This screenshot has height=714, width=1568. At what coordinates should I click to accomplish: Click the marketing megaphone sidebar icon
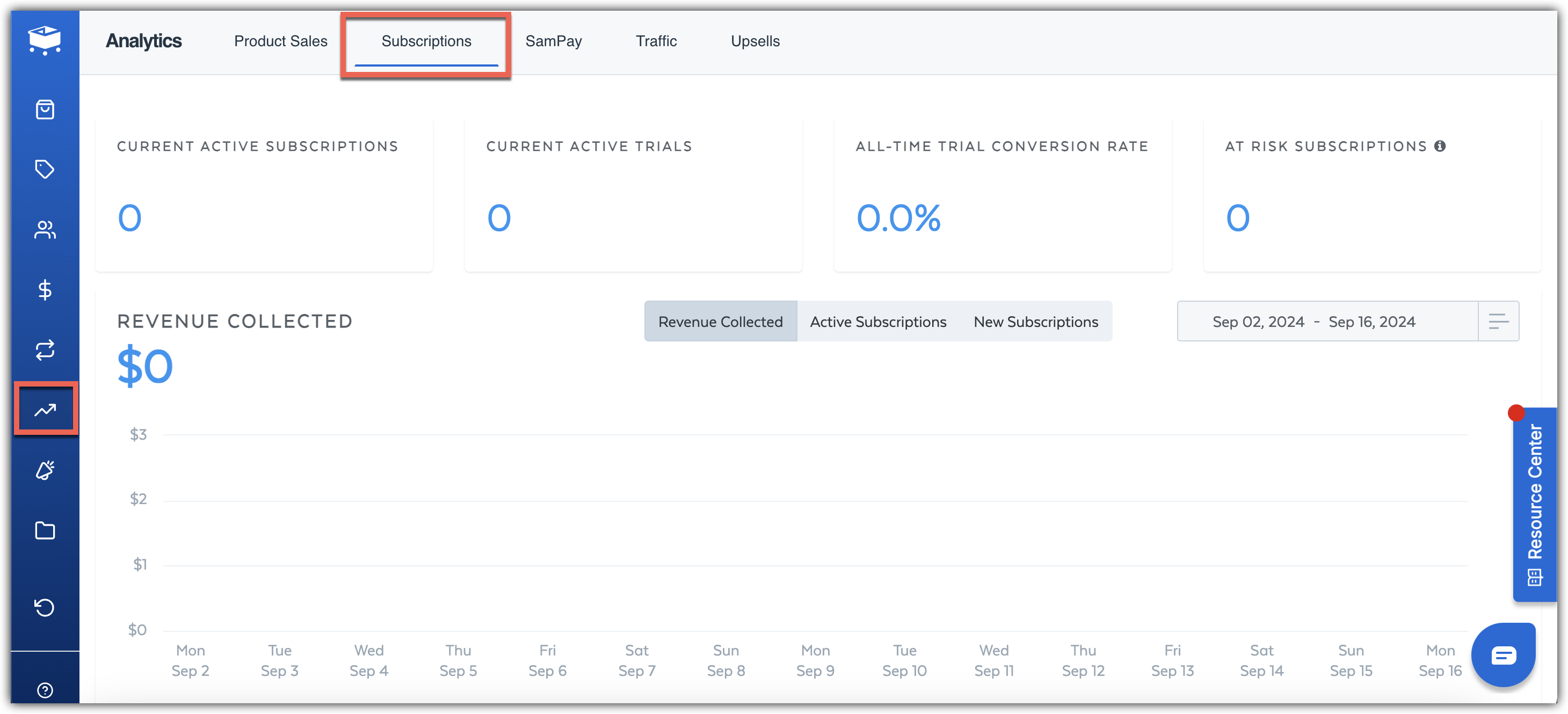tap(45, 470)
